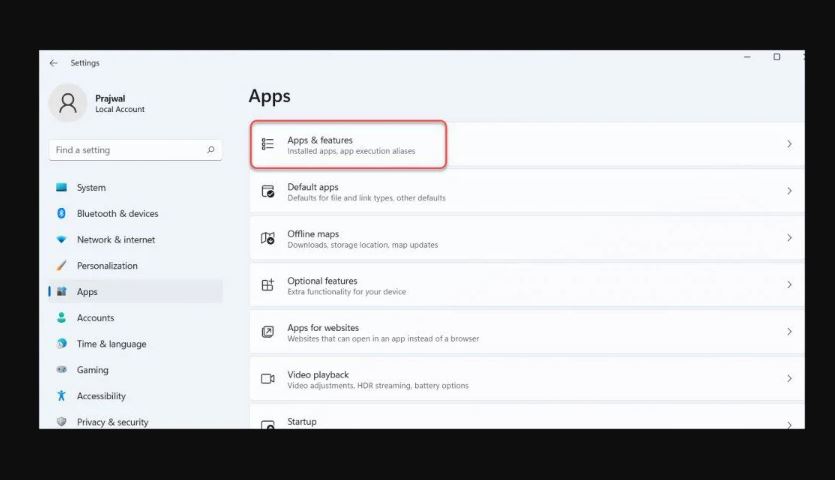Select Accounts in sidebar
Viewport: 835px width, 480px height.
coord(135,318)
